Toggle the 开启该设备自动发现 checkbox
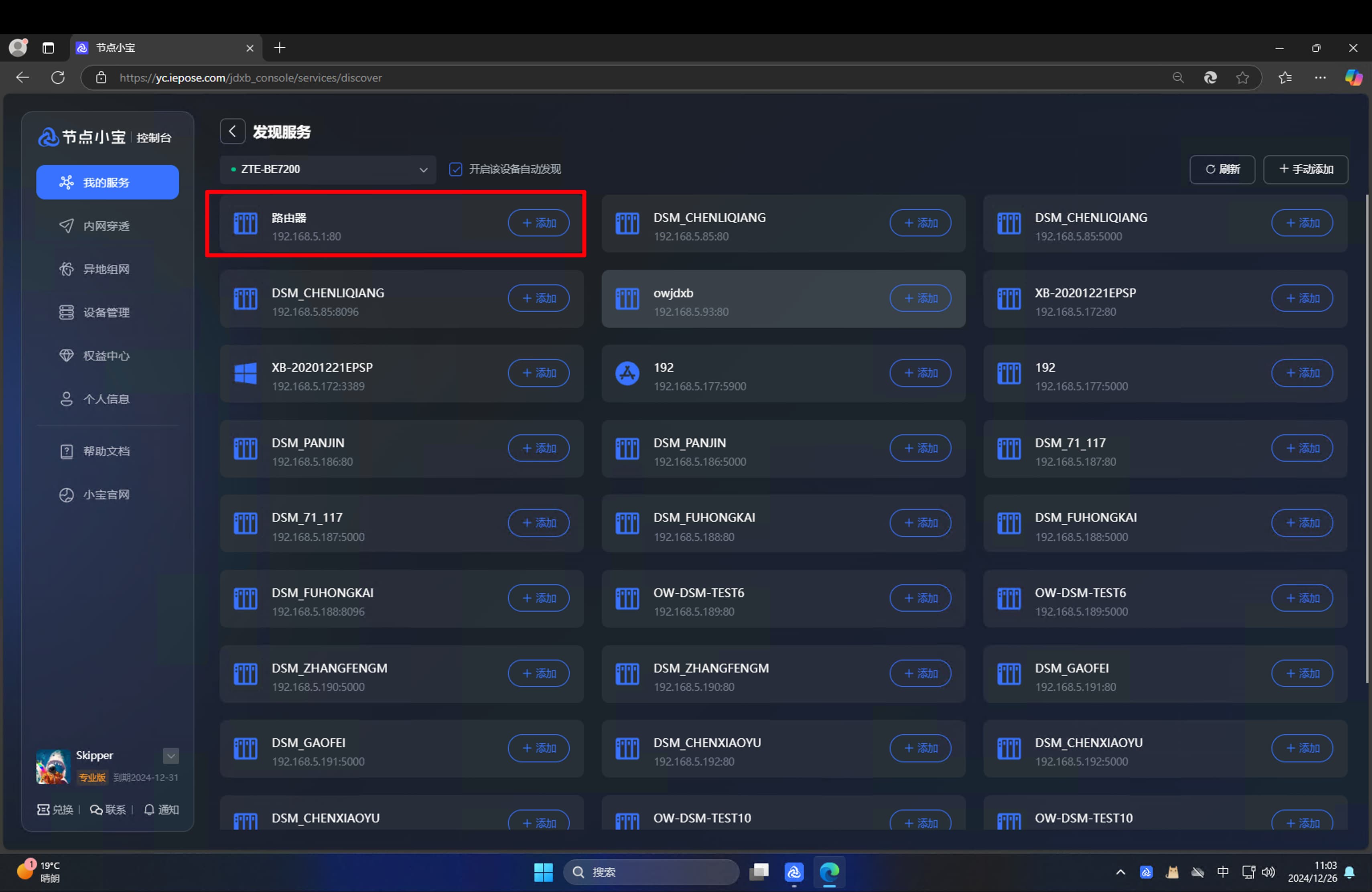This screenshot has width=1372, height=892. (455, 169)
